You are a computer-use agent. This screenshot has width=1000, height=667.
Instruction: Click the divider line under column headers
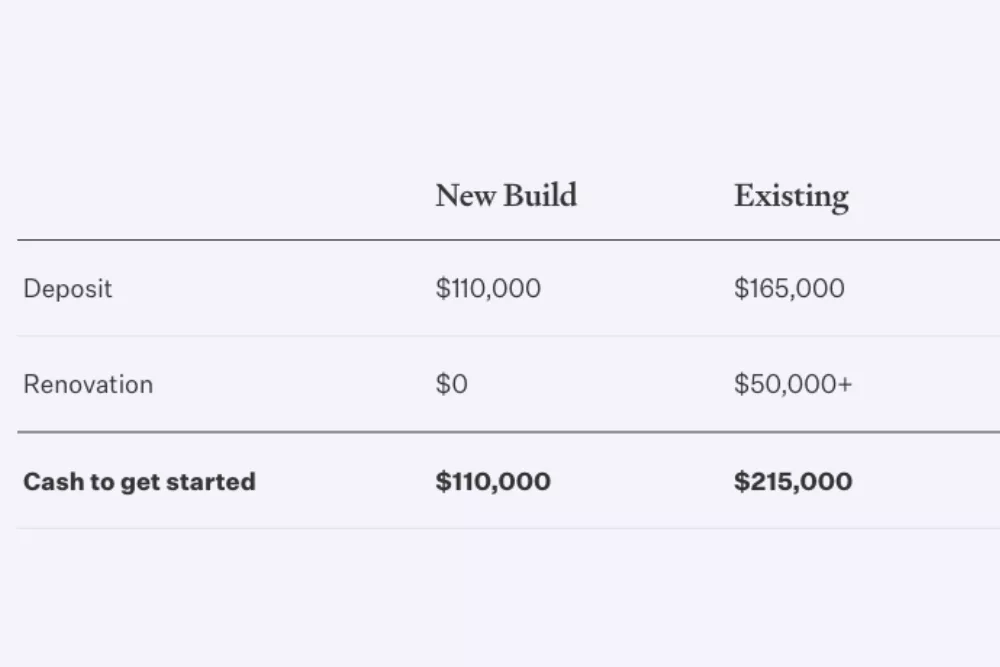[508, 240]
